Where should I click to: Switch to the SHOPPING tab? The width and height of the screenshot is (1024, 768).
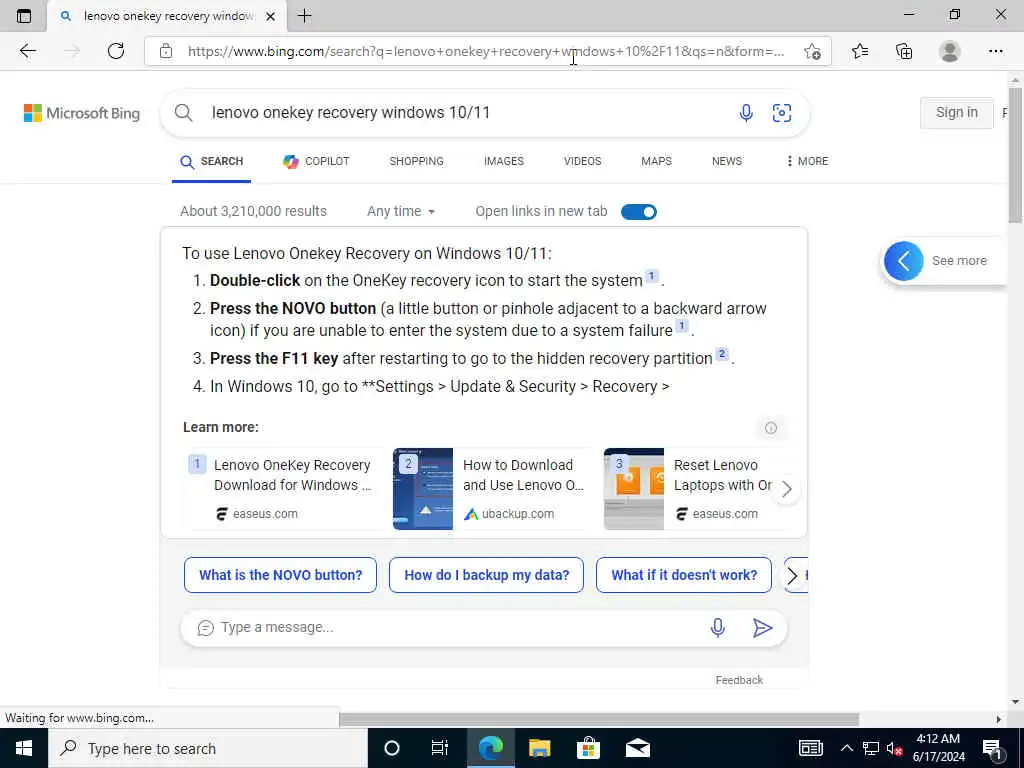[x=416, y=161]
